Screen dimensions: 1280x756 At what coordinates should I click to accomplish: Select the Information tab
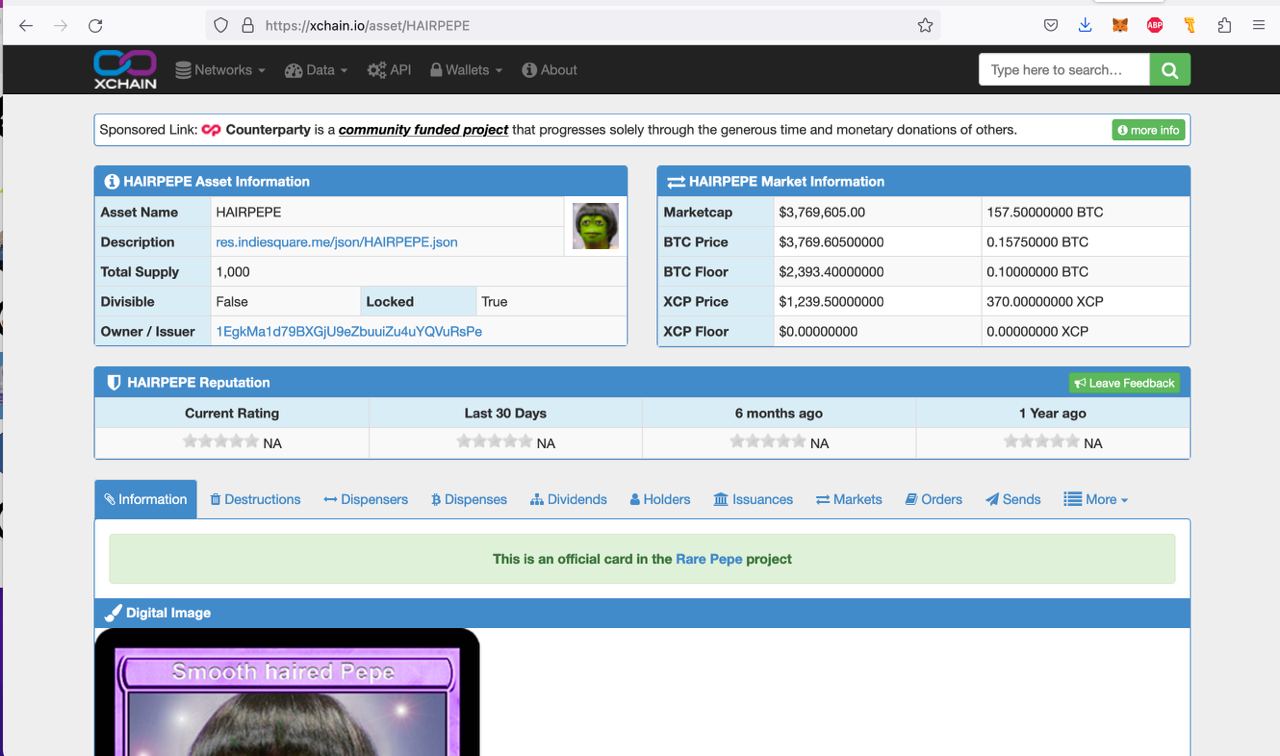point(146,500)
